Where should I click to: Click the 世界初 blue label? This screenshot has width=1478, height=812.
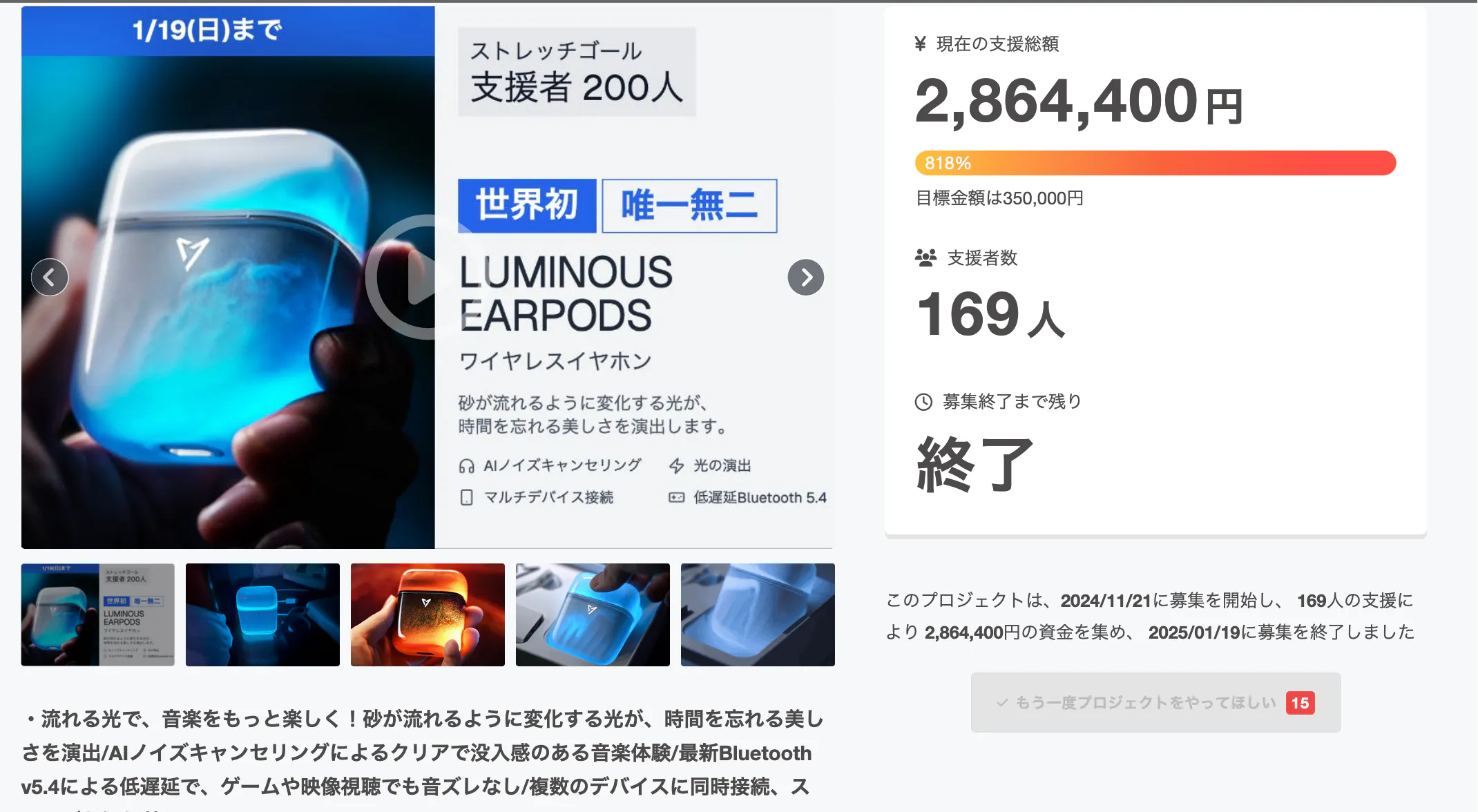click(527, 205)
